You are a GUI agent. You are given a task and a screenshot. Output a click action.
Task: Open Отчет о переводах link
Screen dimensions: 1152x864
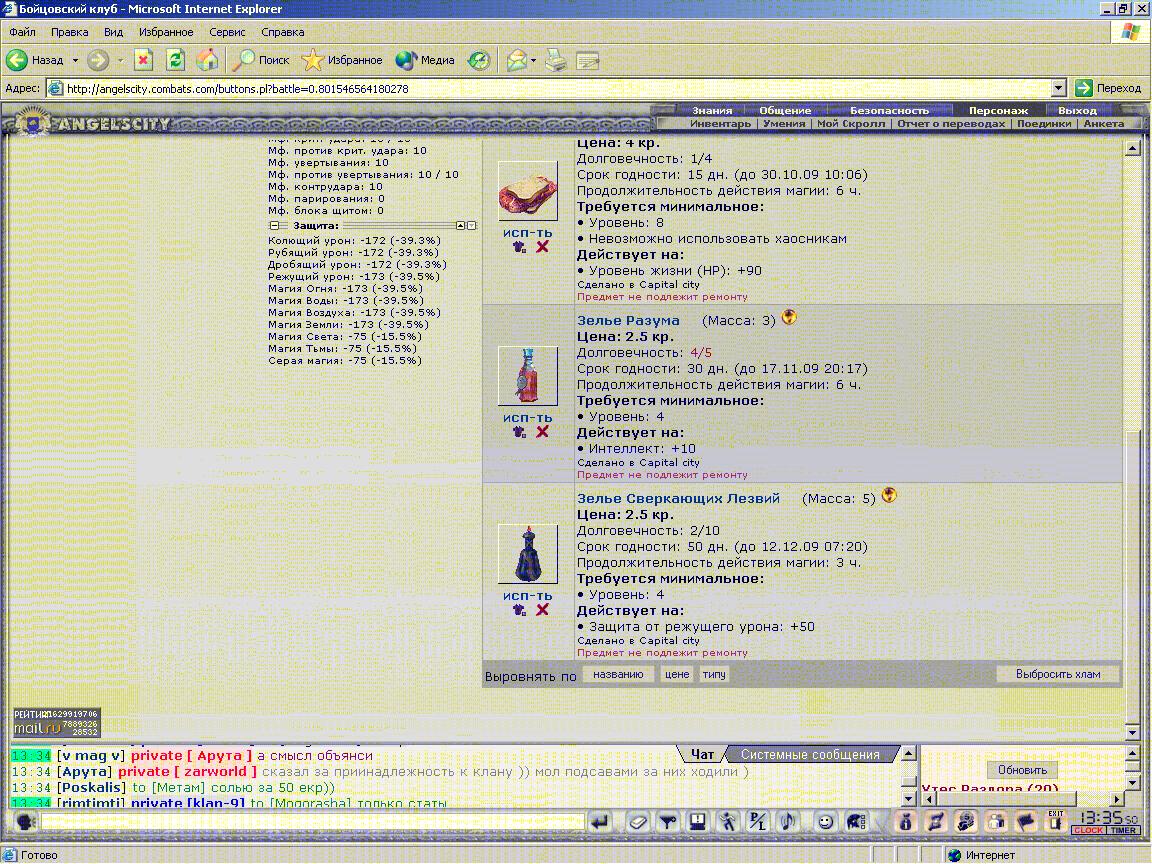tap(951, 123)
